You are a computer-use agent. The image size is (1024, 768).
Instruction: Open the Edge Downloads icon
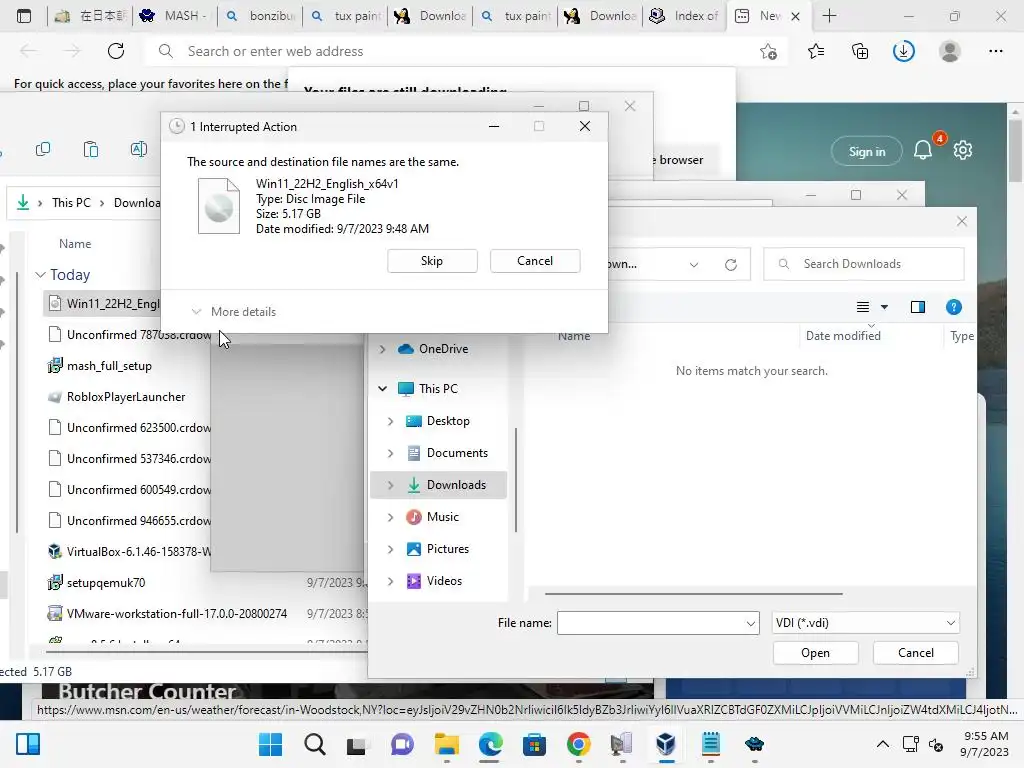pos(904,51)
